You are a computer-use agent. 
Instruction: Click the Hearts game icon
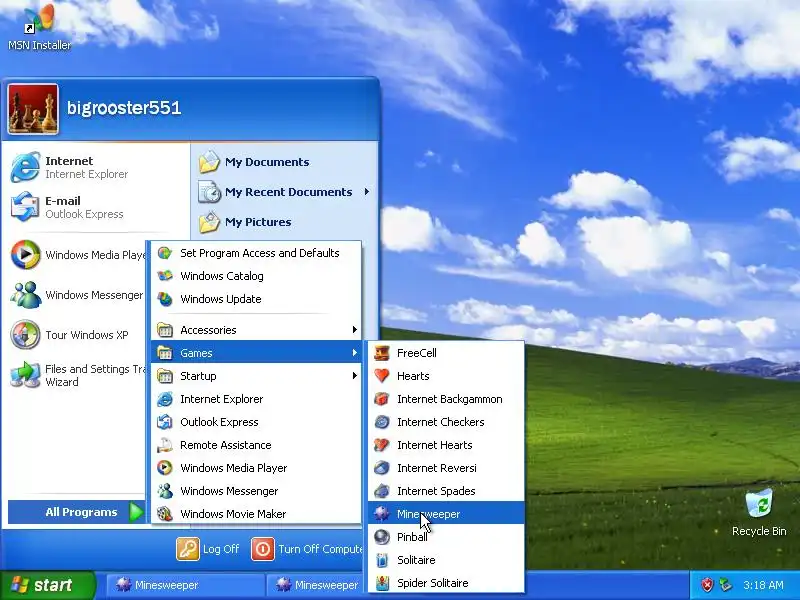(382, 376)
